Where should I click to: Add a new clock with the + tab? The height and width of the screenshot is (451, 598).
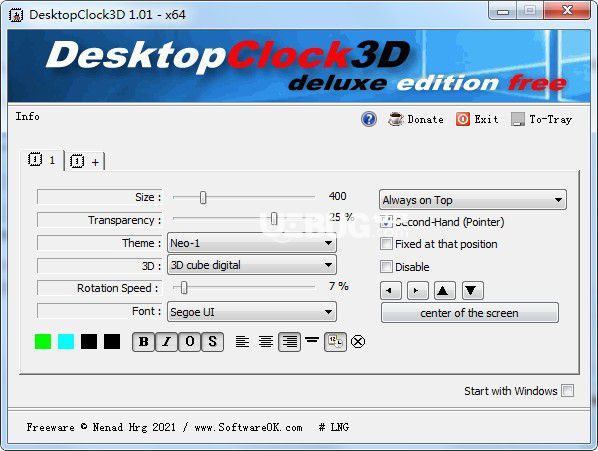click(x=84, y=162)
